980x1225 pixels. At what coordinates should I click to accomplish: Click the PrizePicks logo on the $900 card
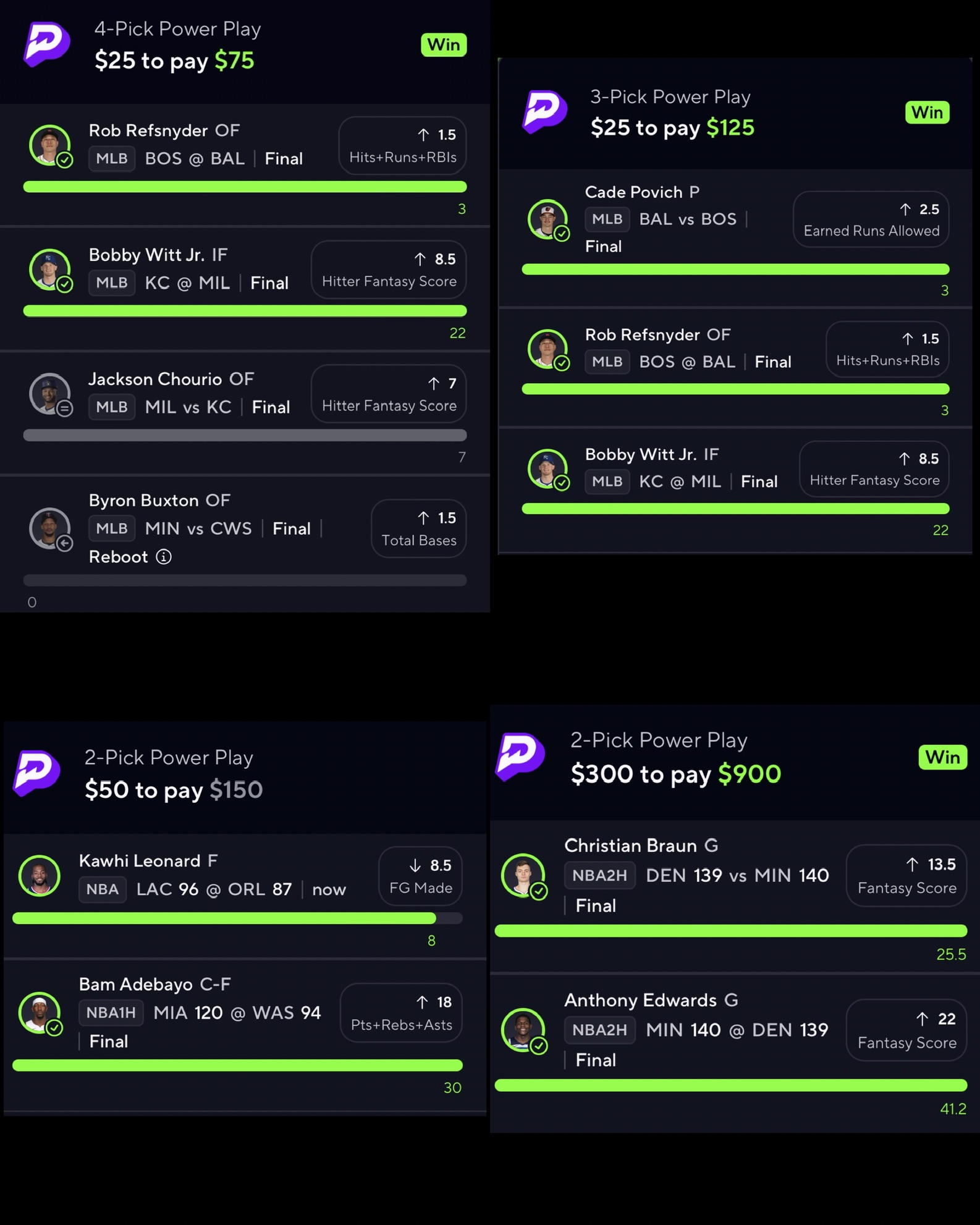click(x=520, y=756)
